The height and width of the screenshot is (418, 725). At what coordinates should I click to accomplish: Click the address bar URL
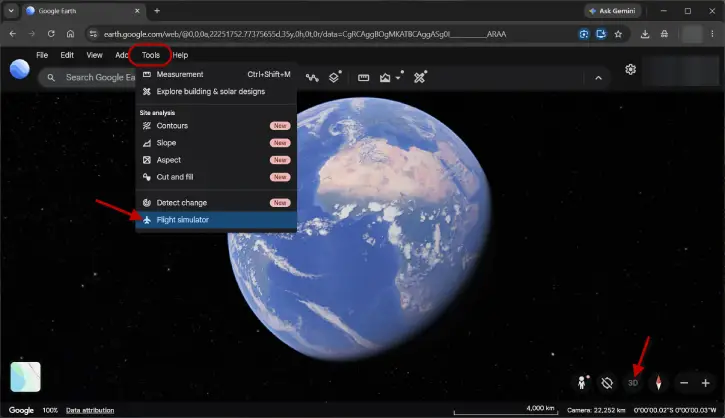[x=305, y=34]
